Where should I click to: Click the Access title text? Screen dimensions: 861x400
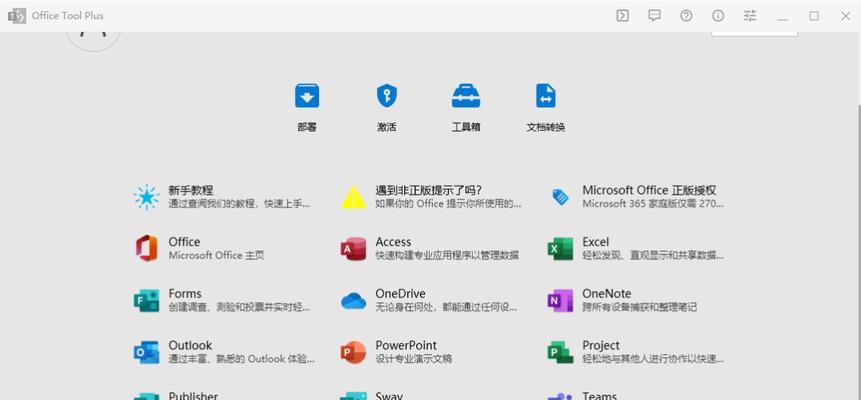pyautogui.click(x=393, y=242)
